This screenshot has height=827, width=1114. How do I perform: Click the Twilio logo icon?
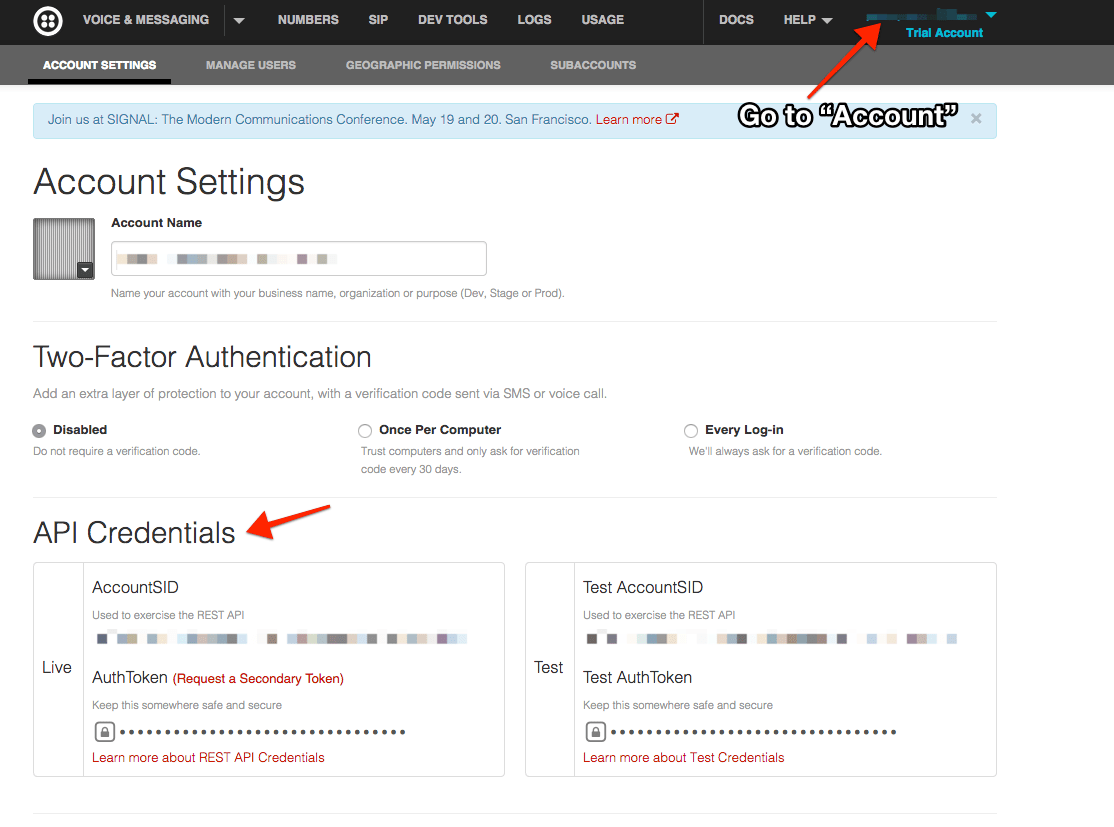click(x=47, y=21)
